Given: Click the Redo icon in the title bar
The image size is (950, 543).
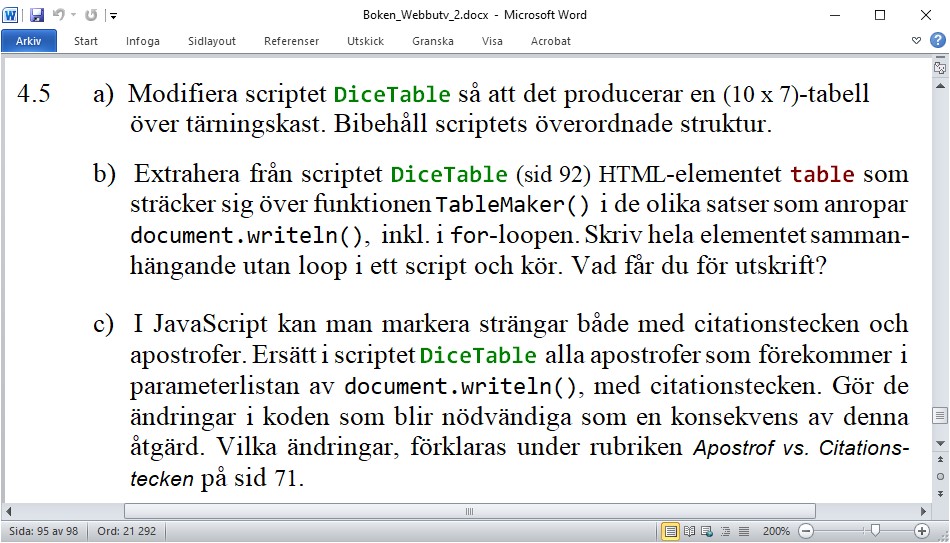Looking at the screenshot, I should tap(93, 15).
